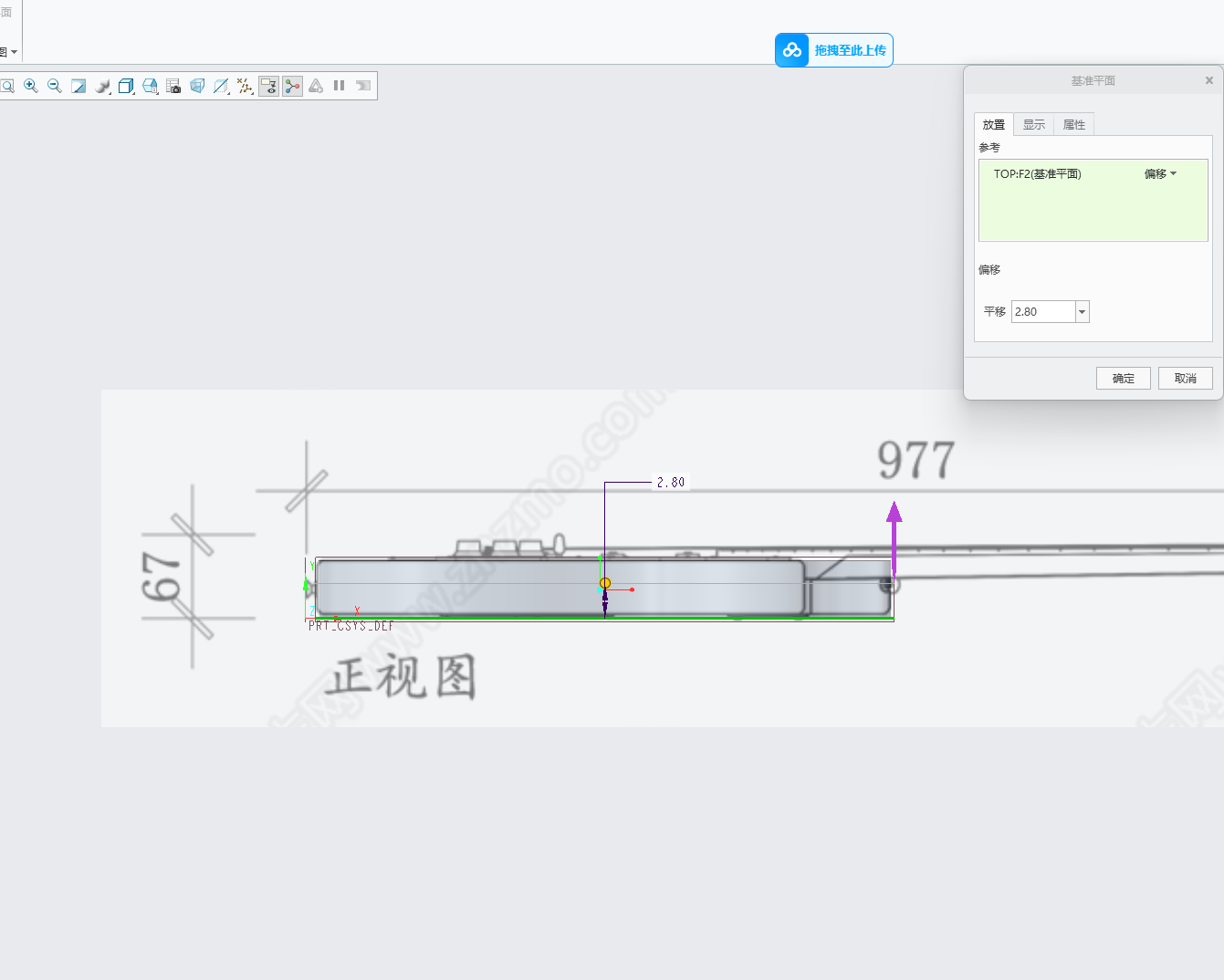Click the zoom in icon
The height and width of the screenshot is (980, 1224).
tap(31, 86)
